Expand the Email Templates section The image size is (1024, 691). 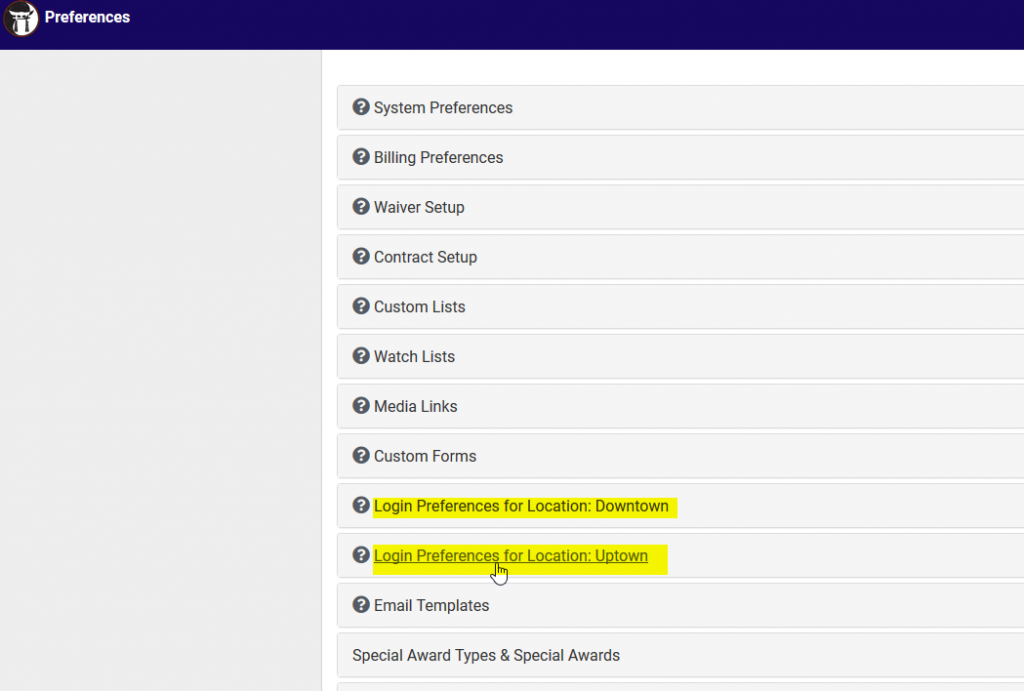(431, 605)
